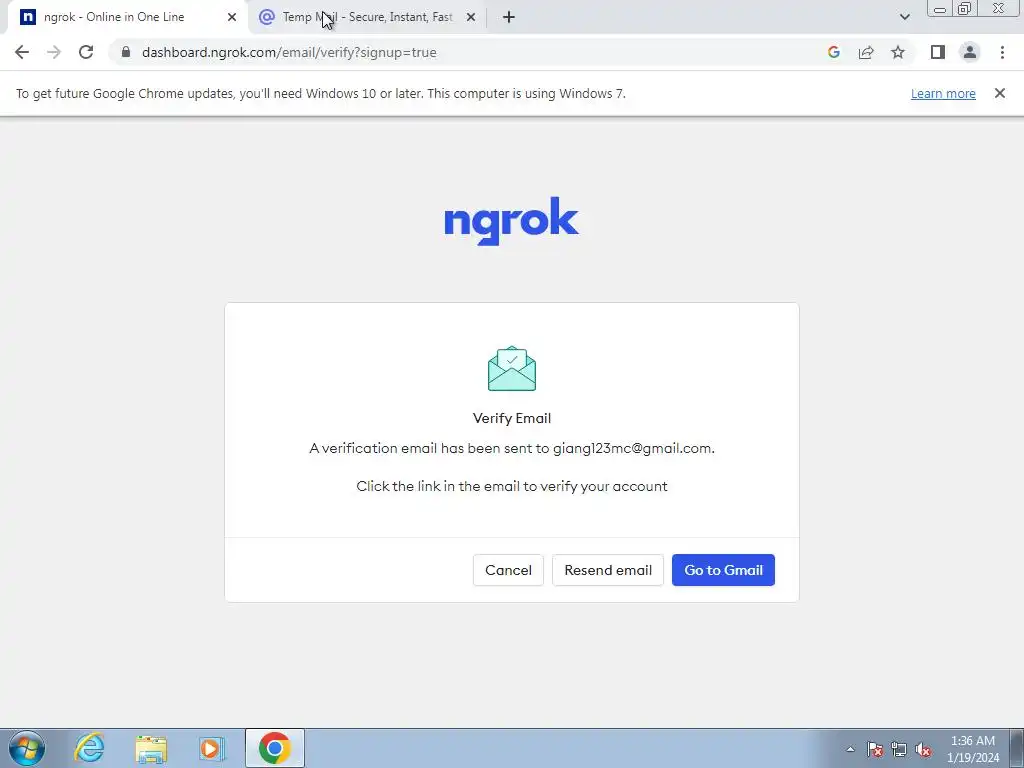
Task: Click Resend email
Action: point(608,570)
